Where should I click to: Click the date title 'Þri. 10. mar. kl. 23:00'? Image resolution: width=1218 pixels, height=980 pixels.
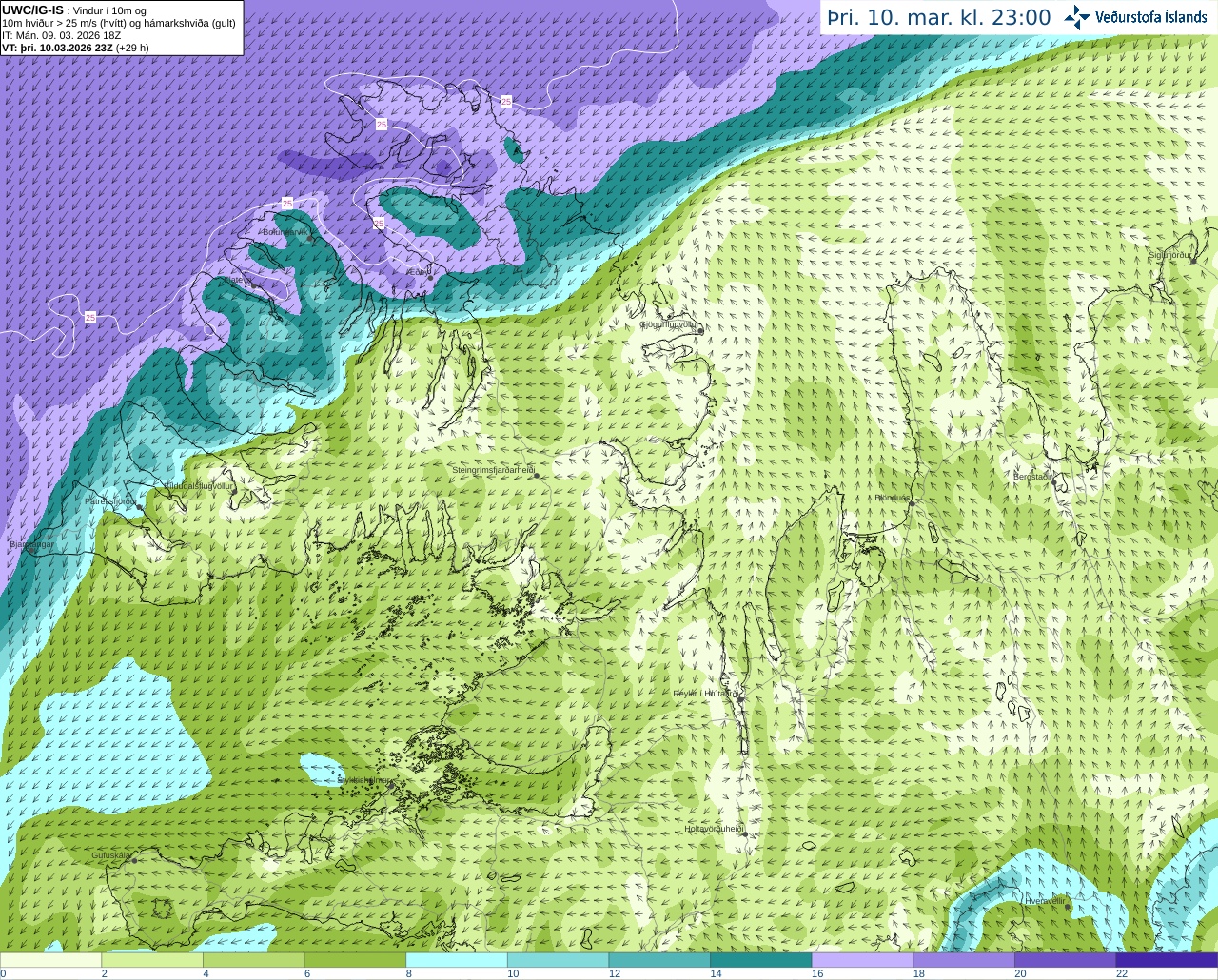tap(939, 17)
